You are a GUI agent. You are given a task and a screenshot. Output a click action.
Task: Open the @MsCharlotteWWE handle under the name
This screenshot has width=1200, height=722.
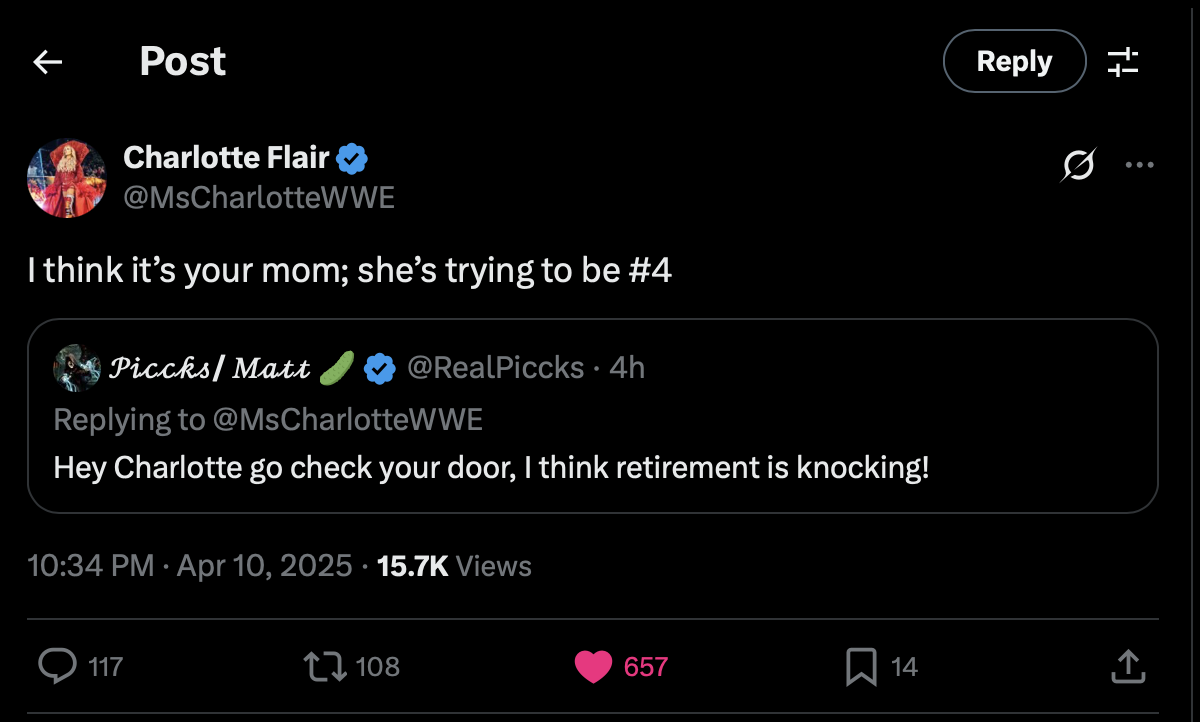(x=259, y=197)
